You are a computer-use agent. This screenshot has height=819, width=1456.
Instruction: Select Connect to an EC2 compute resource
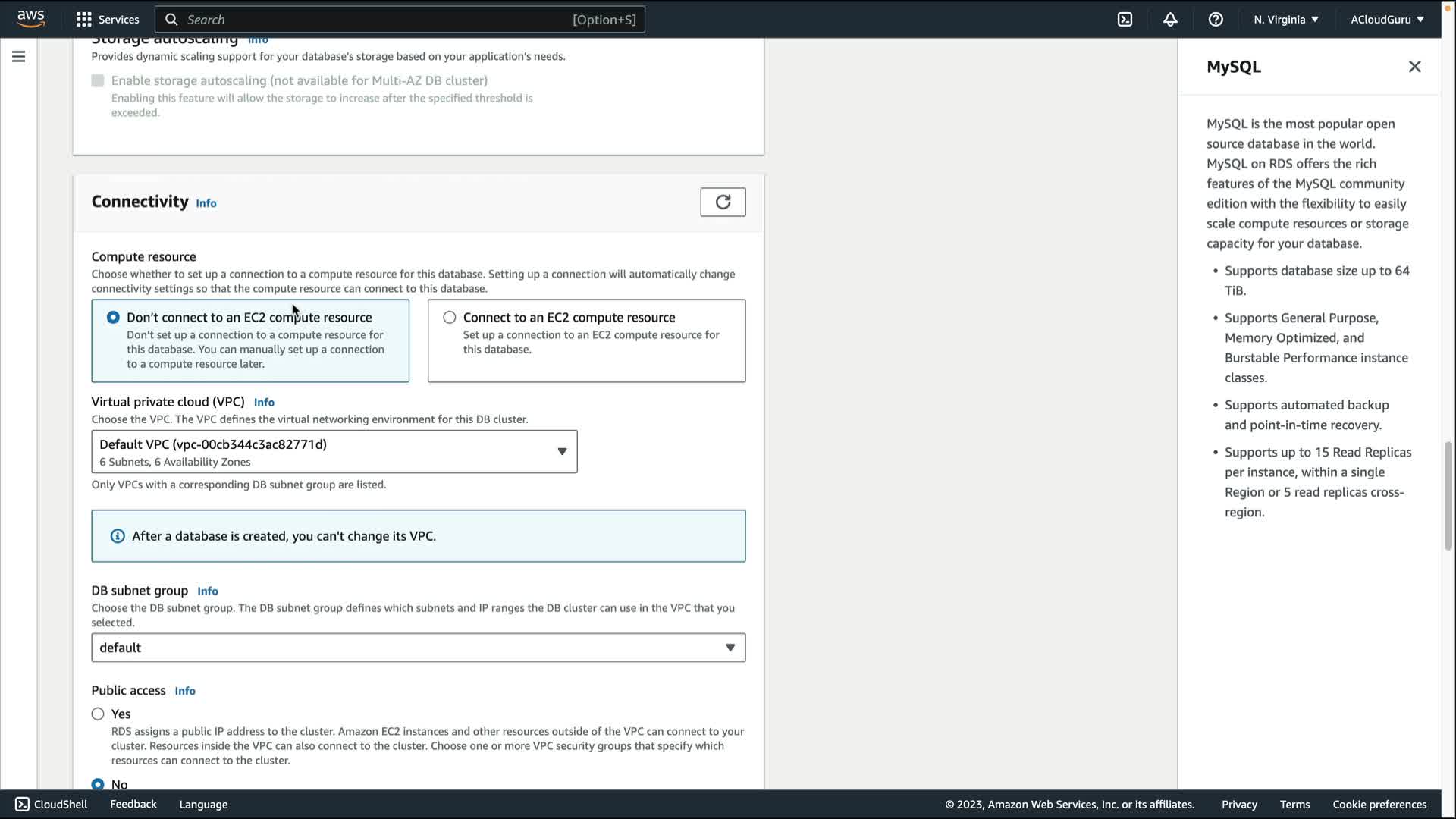tap(450, 318)
